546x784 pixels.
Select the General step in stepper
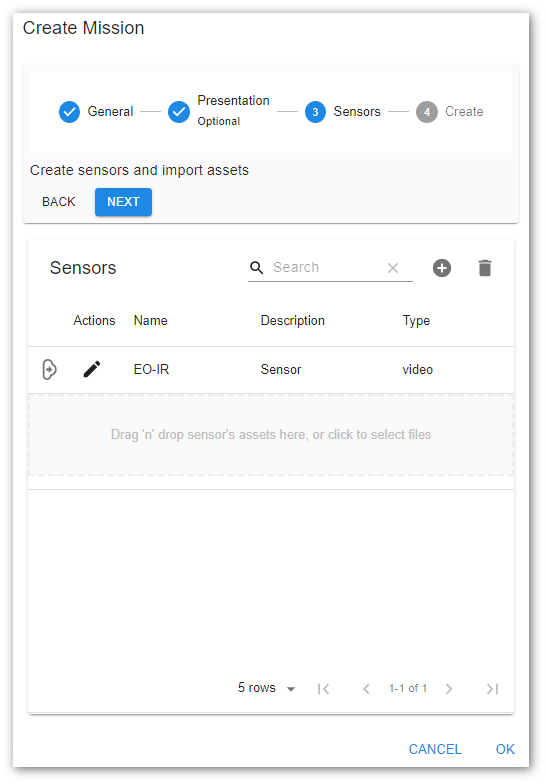pos(96,112)
